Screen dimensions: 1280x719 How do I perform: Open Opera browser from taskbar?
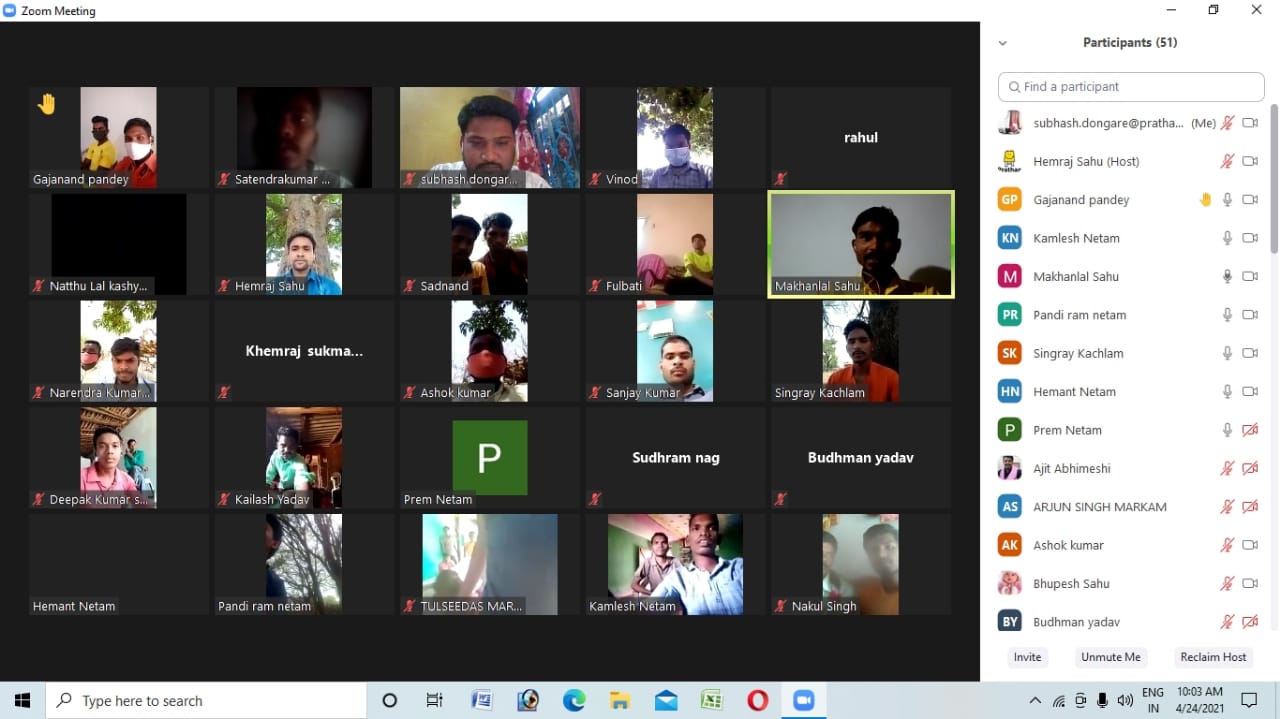757,701
